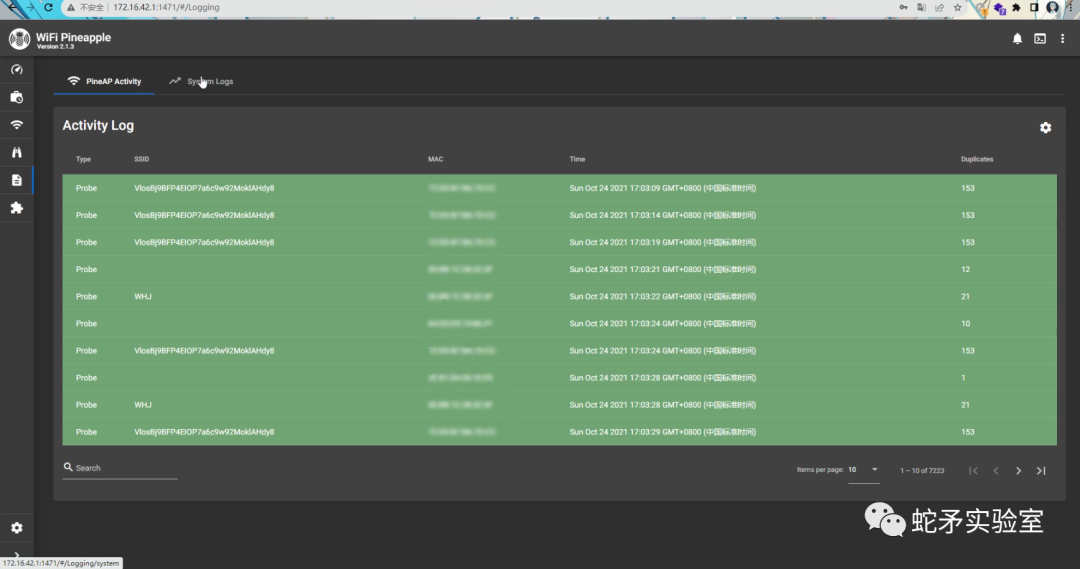
Task: Open the web terminal icon
Action: (1040, 39)
